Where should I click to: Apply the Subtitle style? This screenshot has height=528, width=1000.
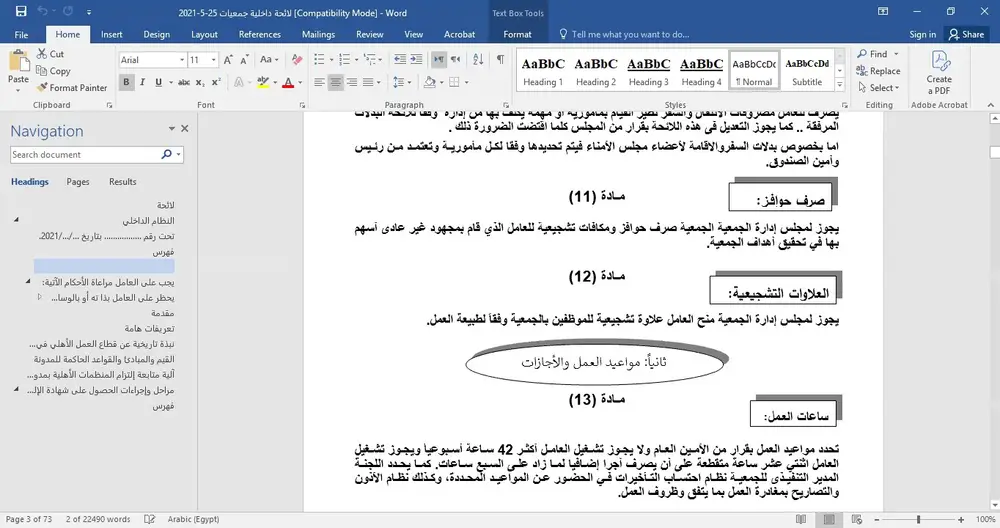[x=807, y=70]
